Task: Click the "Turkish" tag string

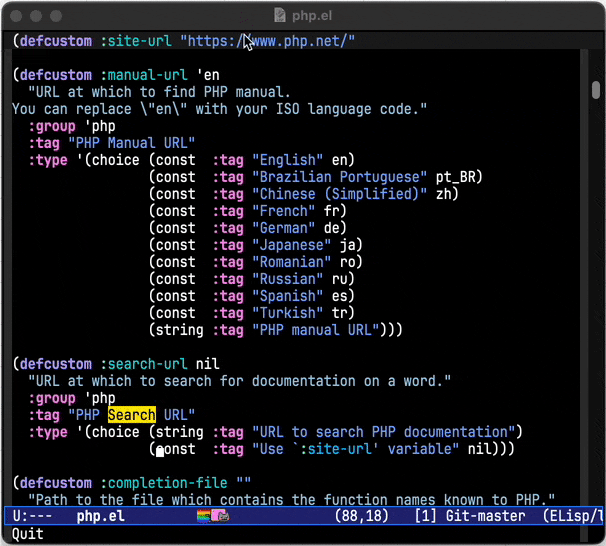Action: coord(288,313)
